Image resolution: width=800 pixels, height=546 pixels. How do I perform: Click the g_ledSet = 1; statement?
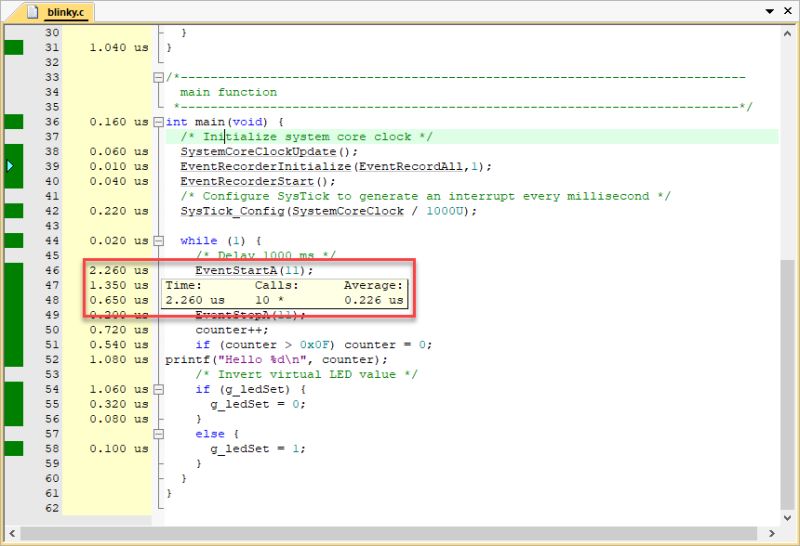[258, 449]
